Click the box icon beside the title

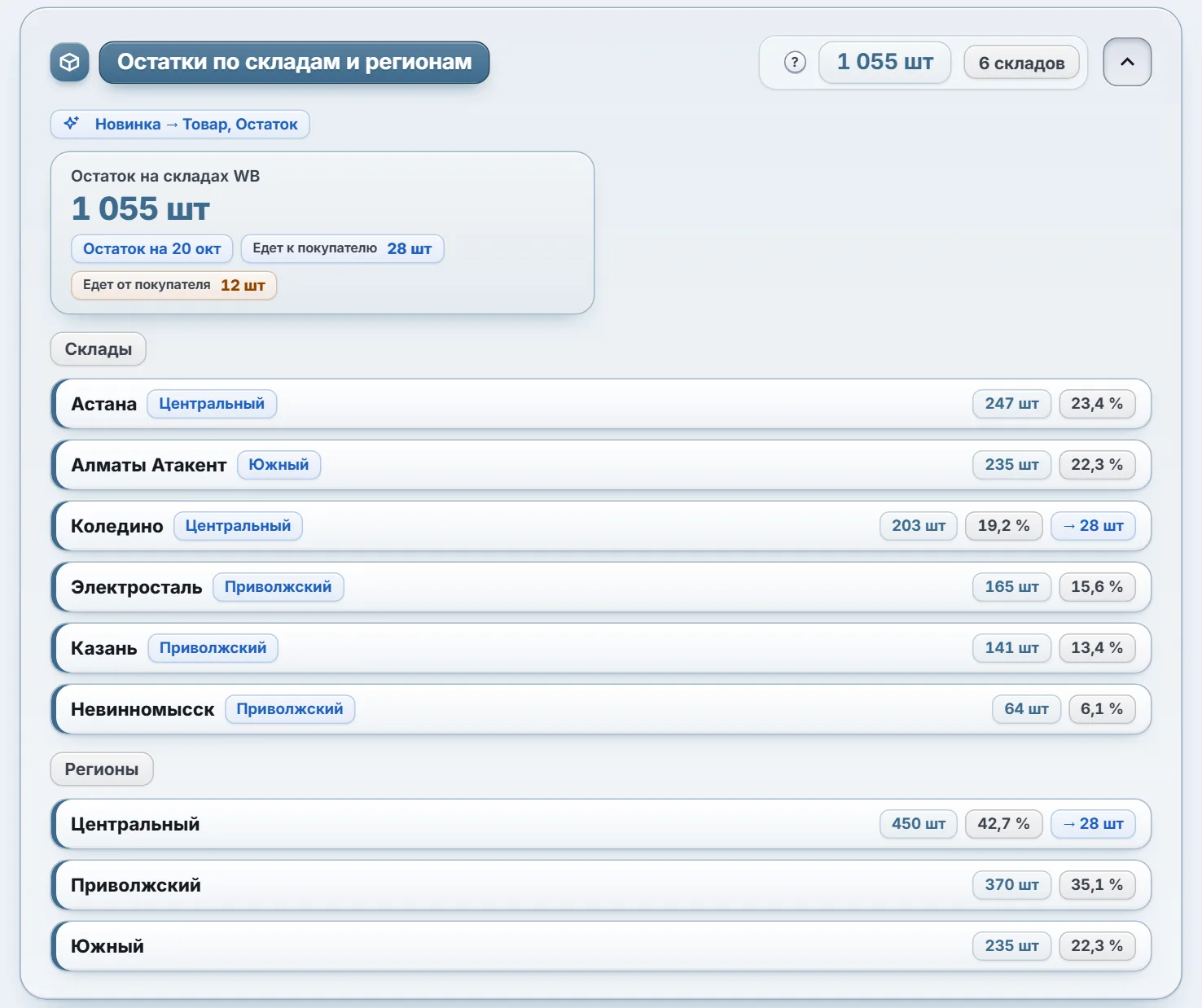click(69, 63)
